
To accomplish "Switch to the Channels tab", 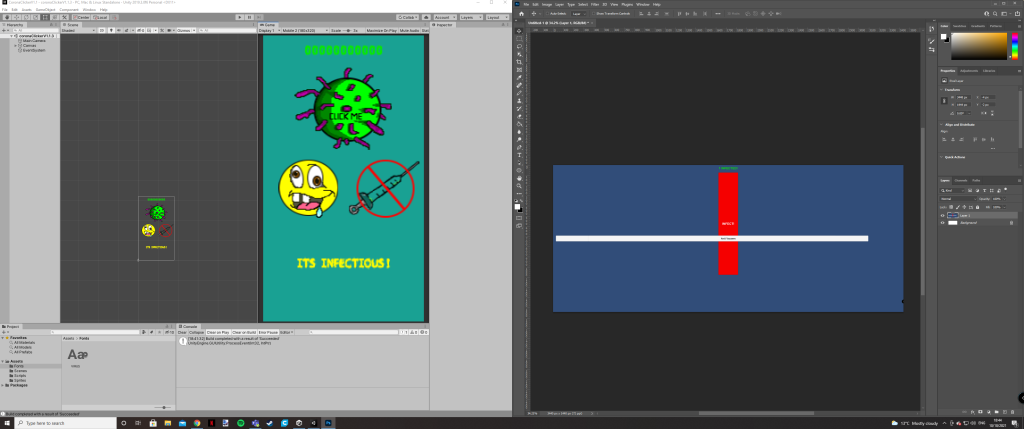I will pos(962,180).
